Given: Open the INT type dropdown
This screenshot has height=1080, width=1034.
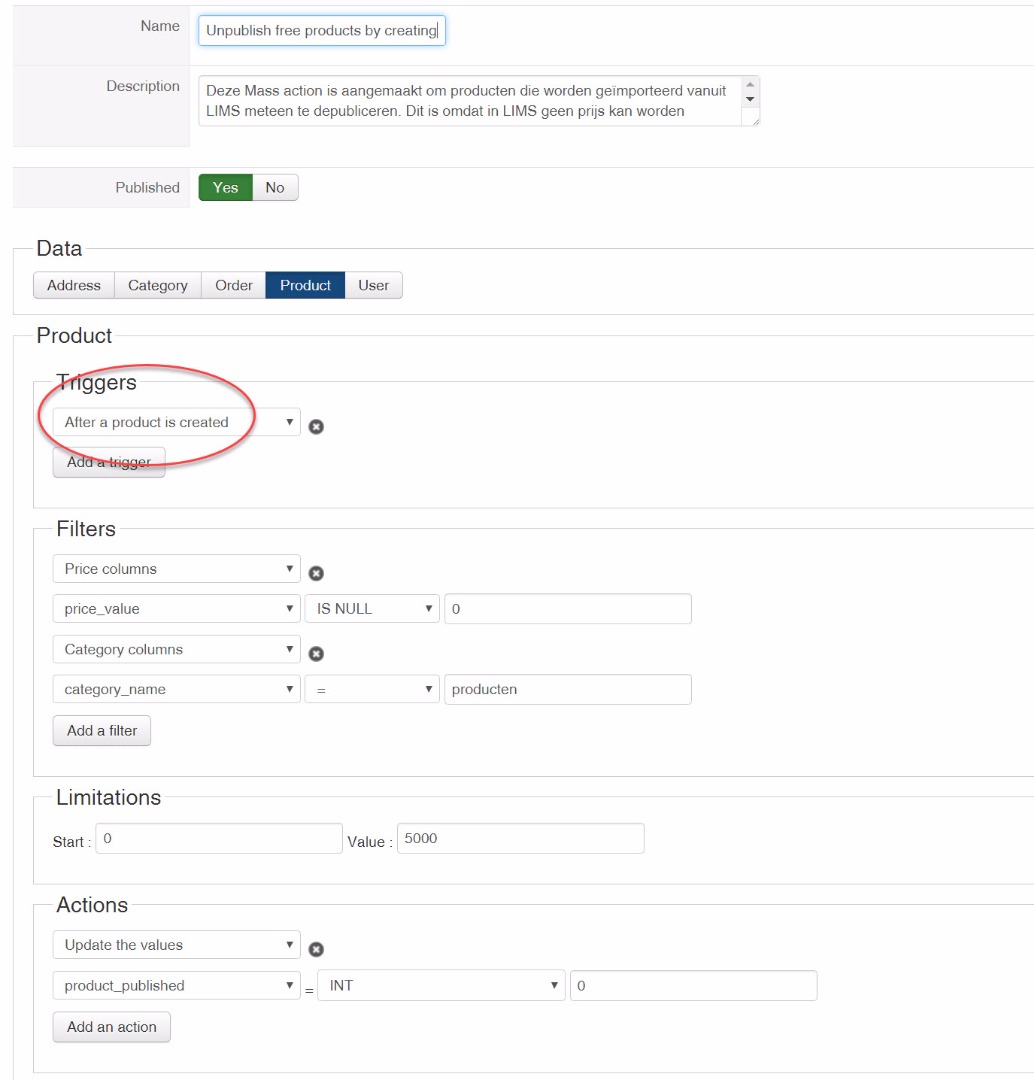Looking at the screenshot, I should point(440,986).
